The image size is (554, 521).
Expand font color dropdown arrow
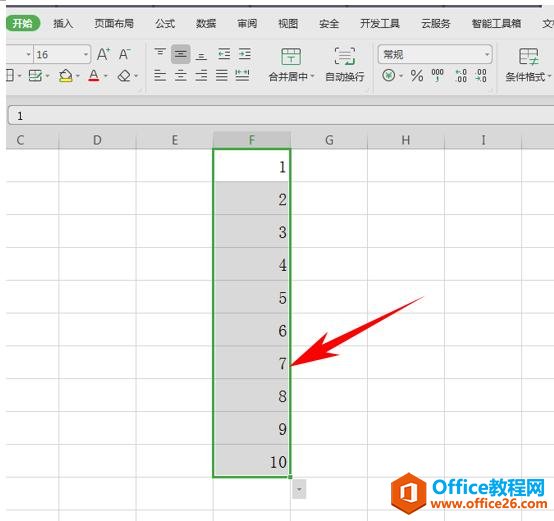[106, 76]
